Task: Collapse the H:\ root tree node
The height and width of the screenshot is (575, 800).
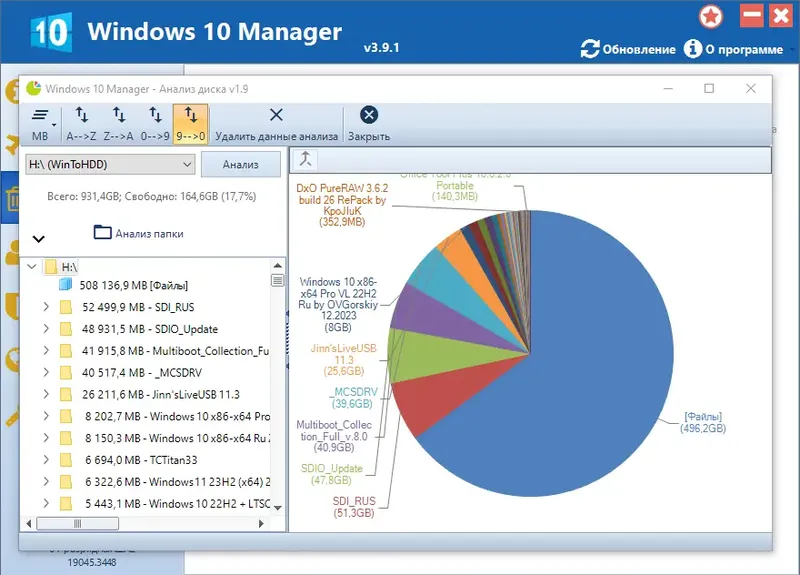Action: click(32, 266)
